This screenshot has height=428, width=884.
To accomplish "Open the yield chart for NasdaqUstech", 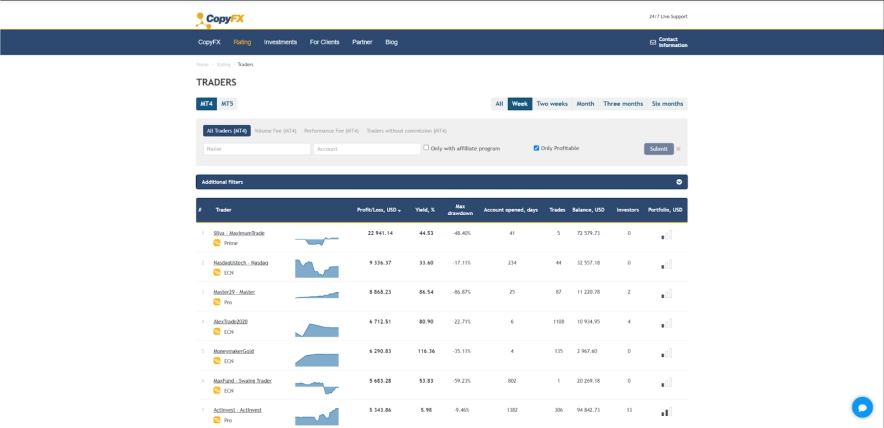I will pyautogui.click(x=316, y=267).
